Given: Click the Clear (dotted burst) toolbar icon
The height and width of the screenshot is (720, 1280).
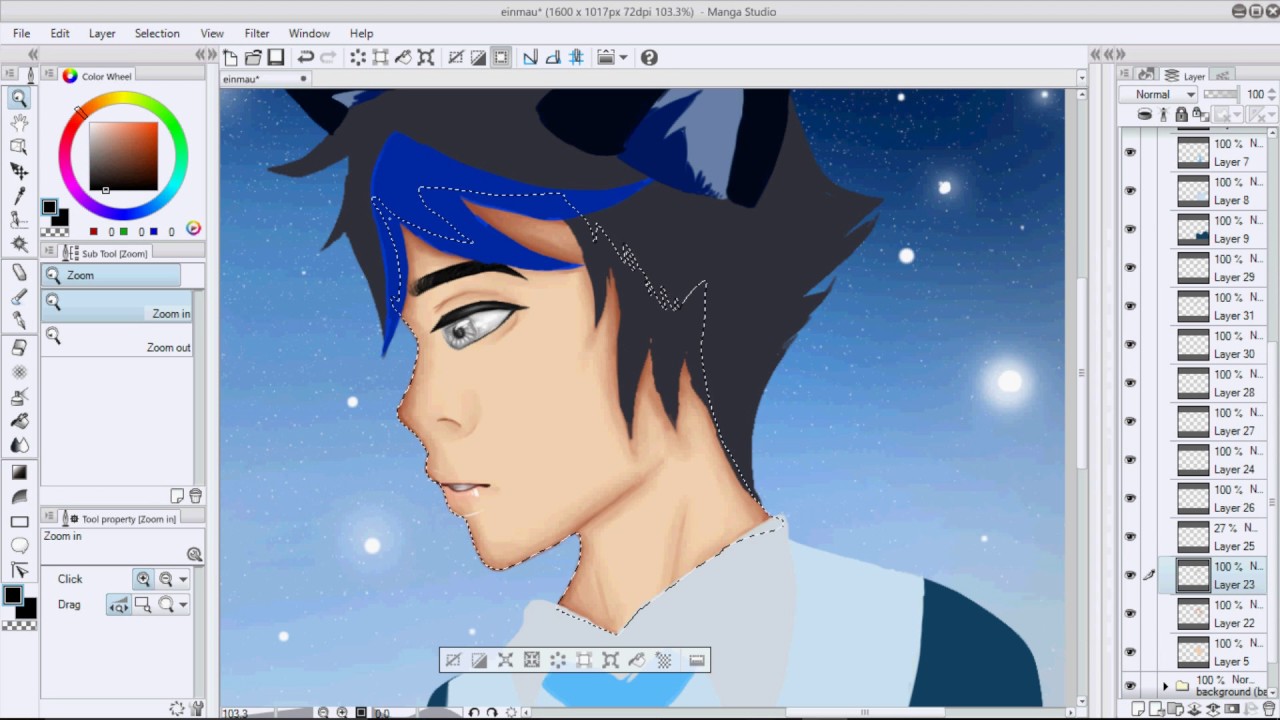Looking at the screenshot, I should tap(358, 58).
